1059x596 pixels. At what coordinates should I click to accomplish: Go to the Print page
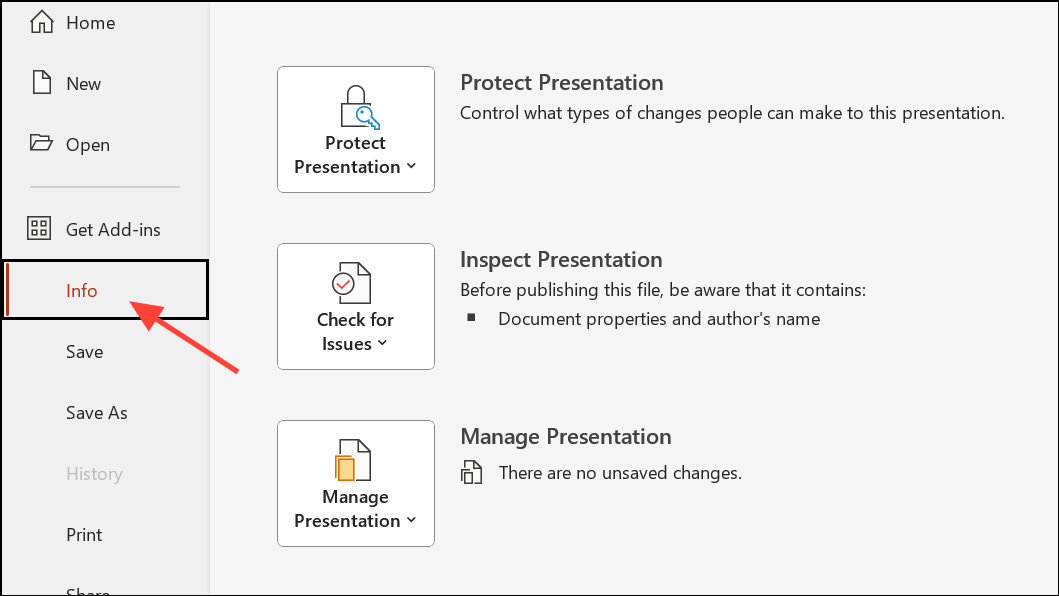84,534
